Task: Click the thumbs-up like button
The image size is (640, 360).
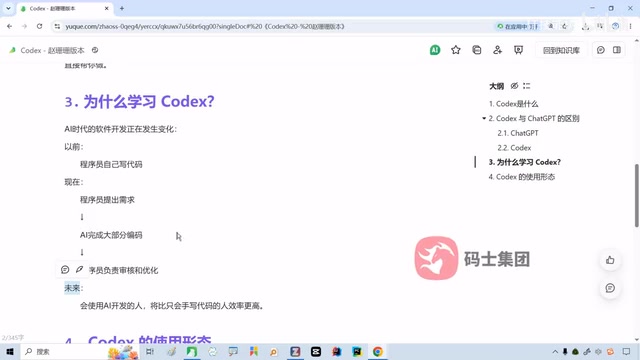Action: click(610, 260)
